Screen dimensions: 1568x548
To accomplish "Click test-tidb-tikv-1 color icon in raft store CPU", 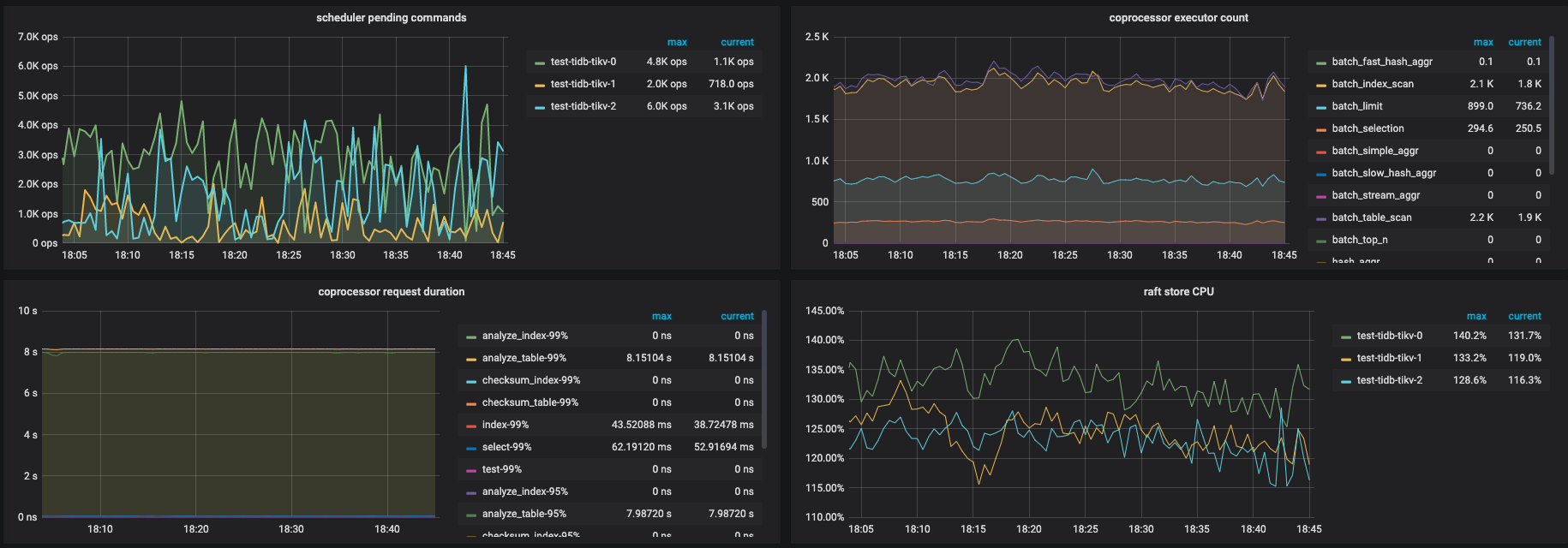I will 1345,359.
